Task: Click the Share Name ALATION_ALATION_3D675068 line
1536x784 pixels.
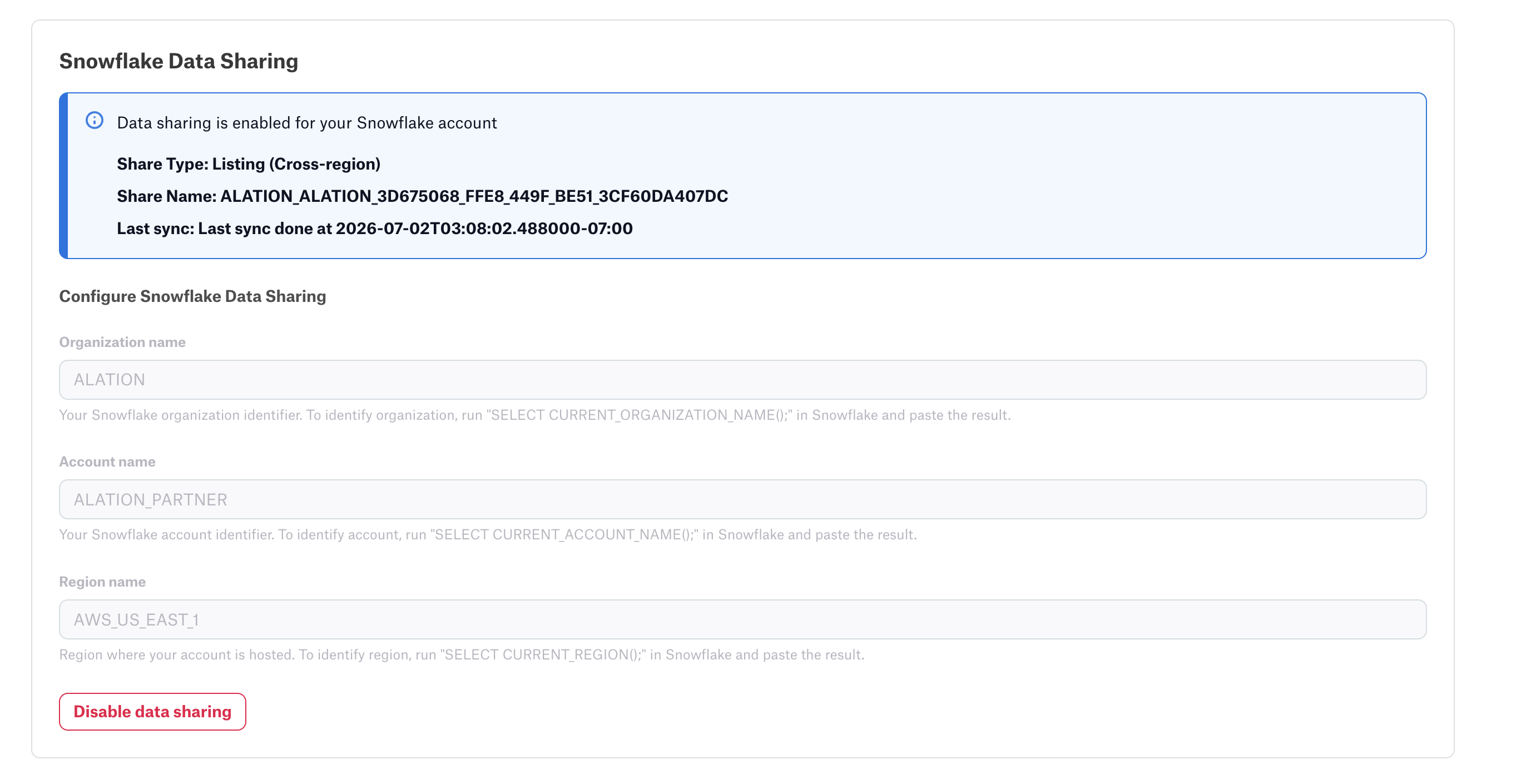Action: pos(422,196)
